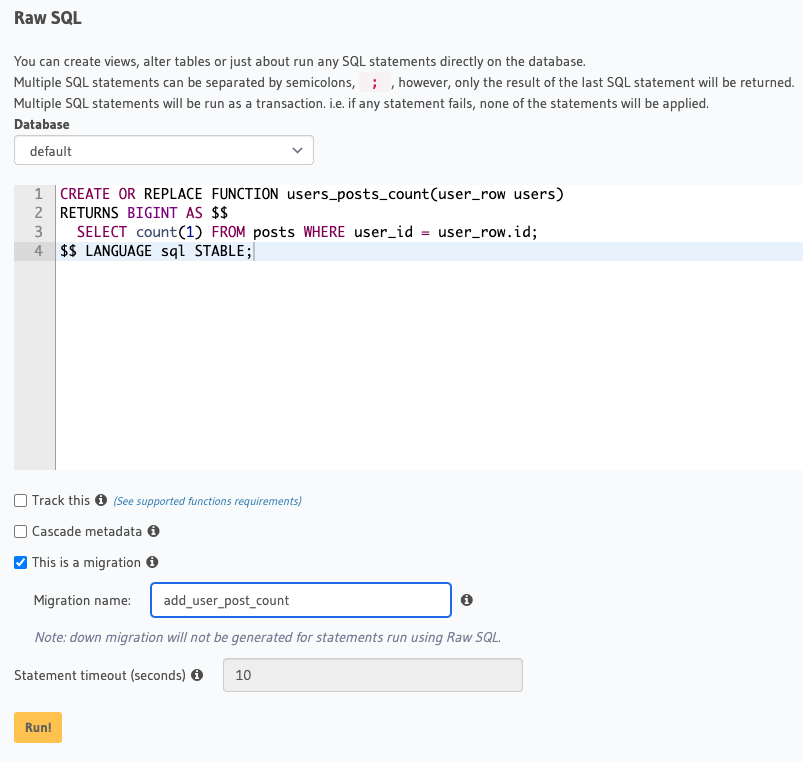The image size is (803, 762).
Task: Click line number 1 in editor gutter
Action: click(x=38, y=194)
